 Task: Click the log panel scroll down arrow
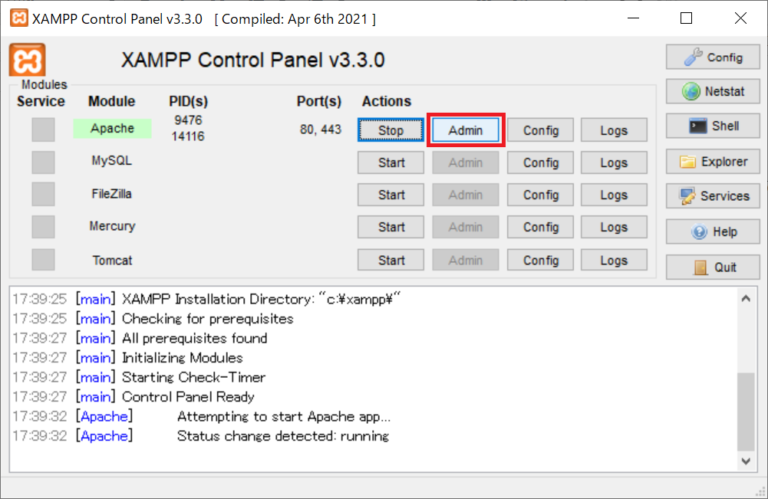click(746, 462)
